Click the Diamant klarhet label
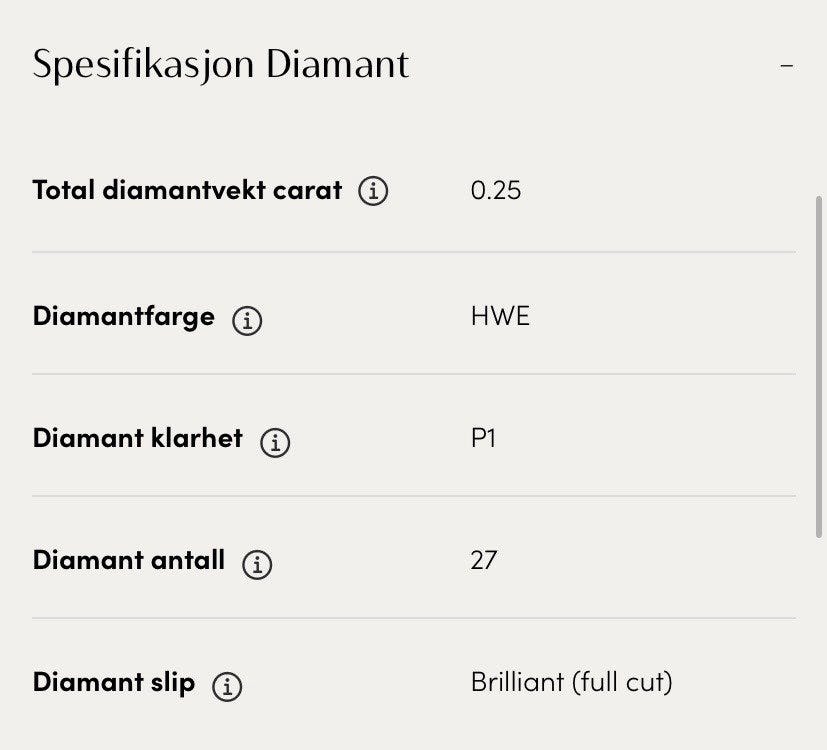Viewport: 827px width, 750px height. point(137,439)
